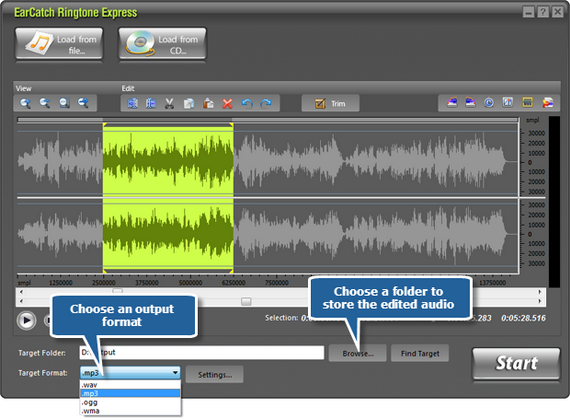Trim audio to the selection
570x420 pixels.
pyautogui.click(x=330, y=104)
